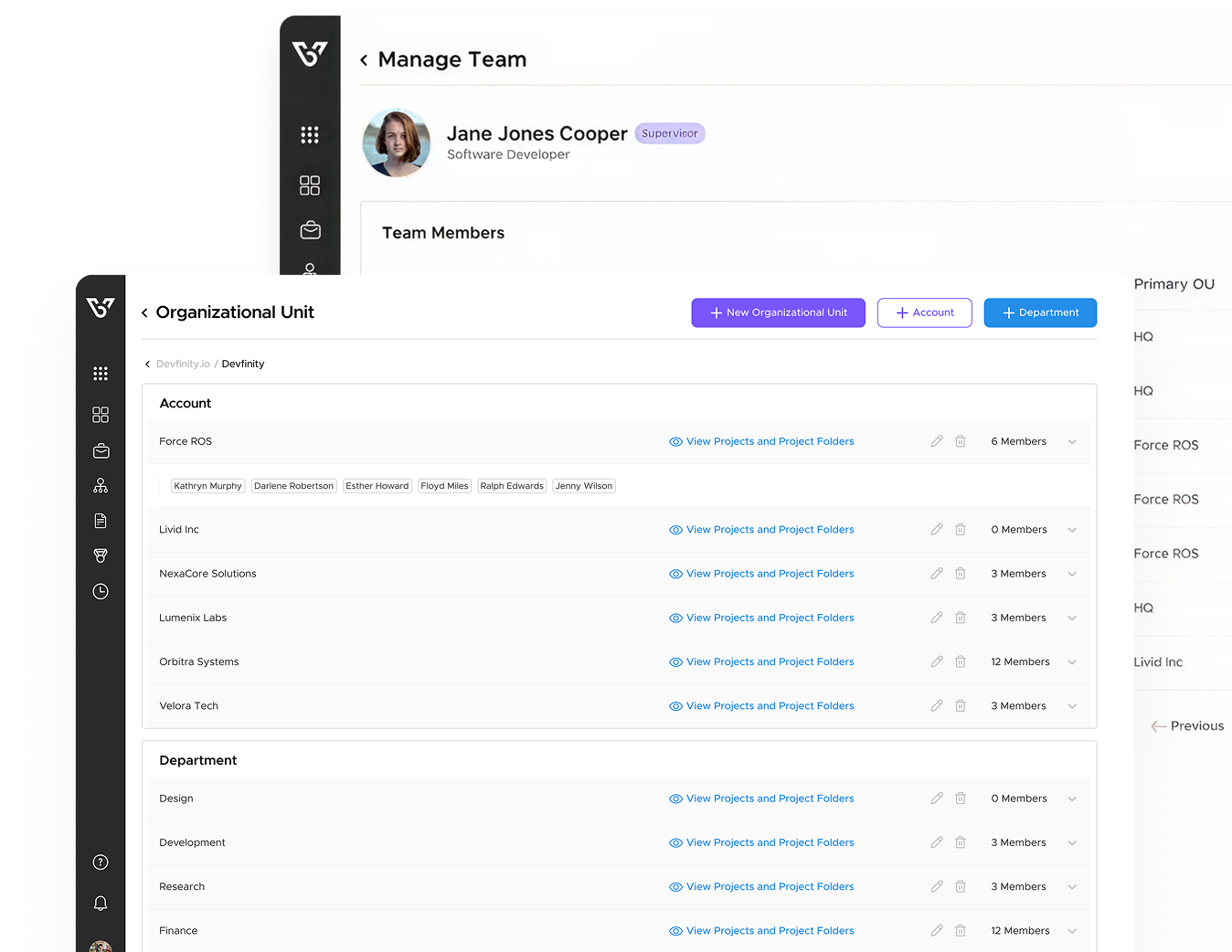Expand the Development department row
The image size is (1232, 952).
click(x=1072, y=843)
